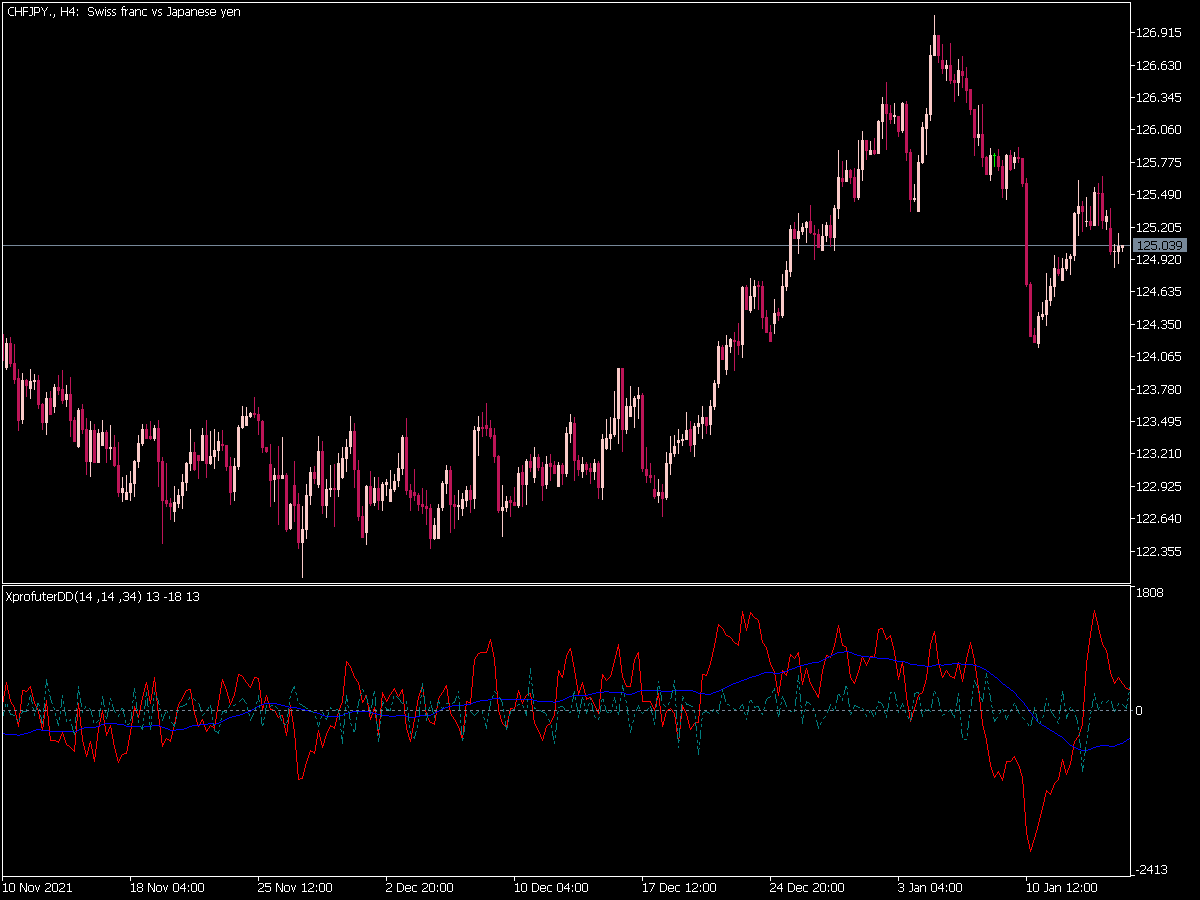Click the 10 Nov 2021 date label
Viewport: 1200px width, 900px height.
pyautogui.click(x=38, y=887)
